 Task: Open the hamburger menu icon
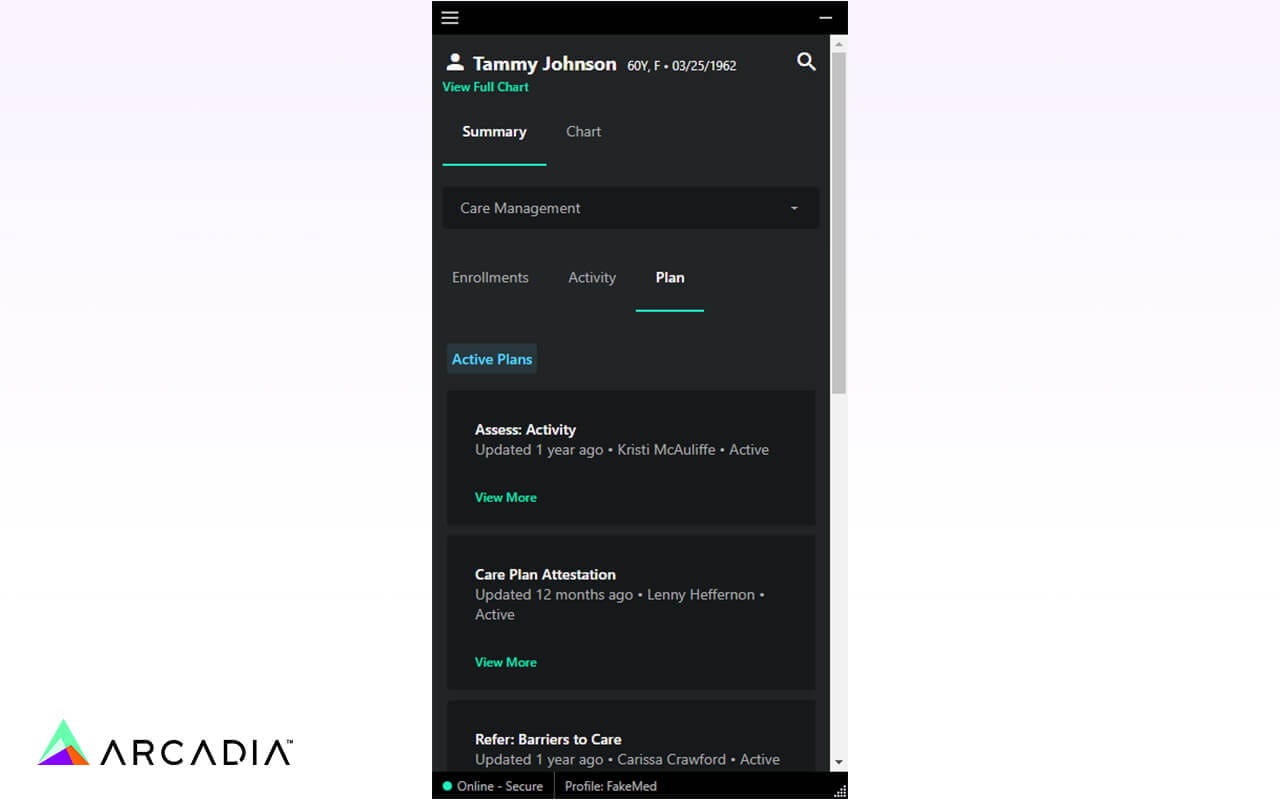coord(450,18)
